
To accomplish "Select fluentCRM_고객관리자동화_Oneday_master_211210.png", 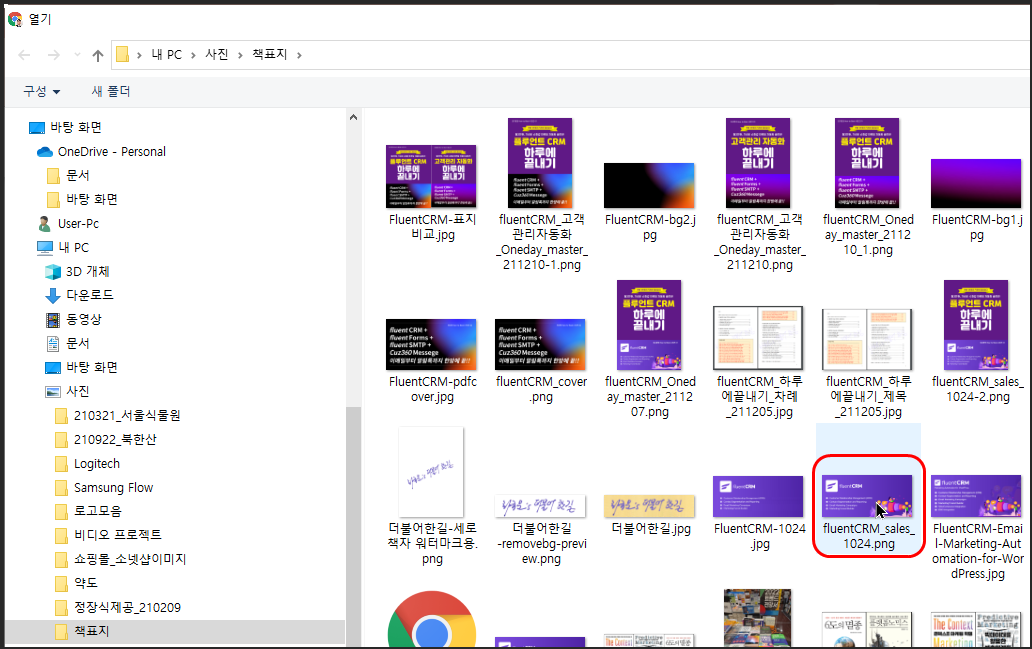I will [x=759, y=195].
